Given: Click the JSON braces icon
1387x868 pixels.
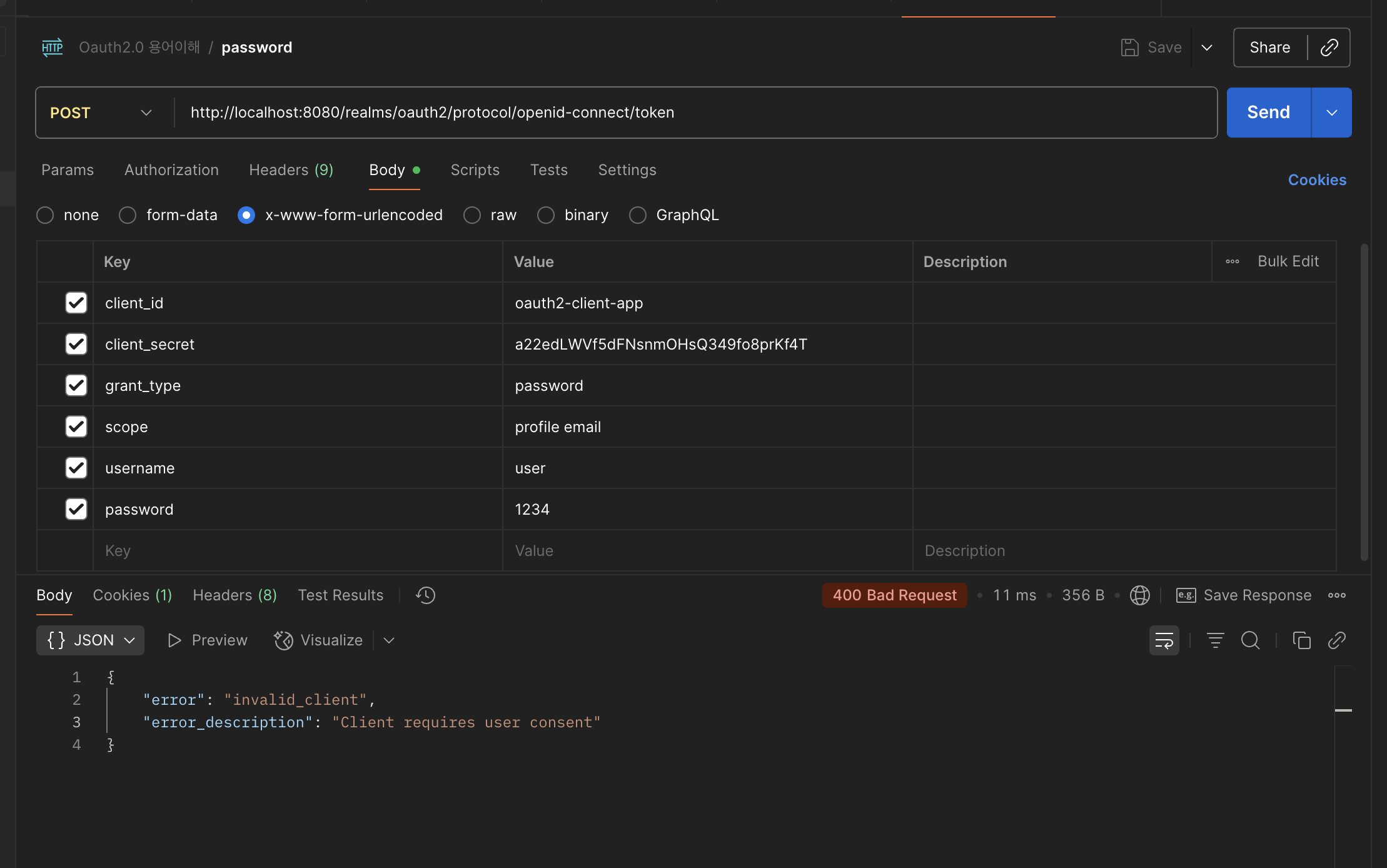Looking at the screenshot, I should 56,640.
